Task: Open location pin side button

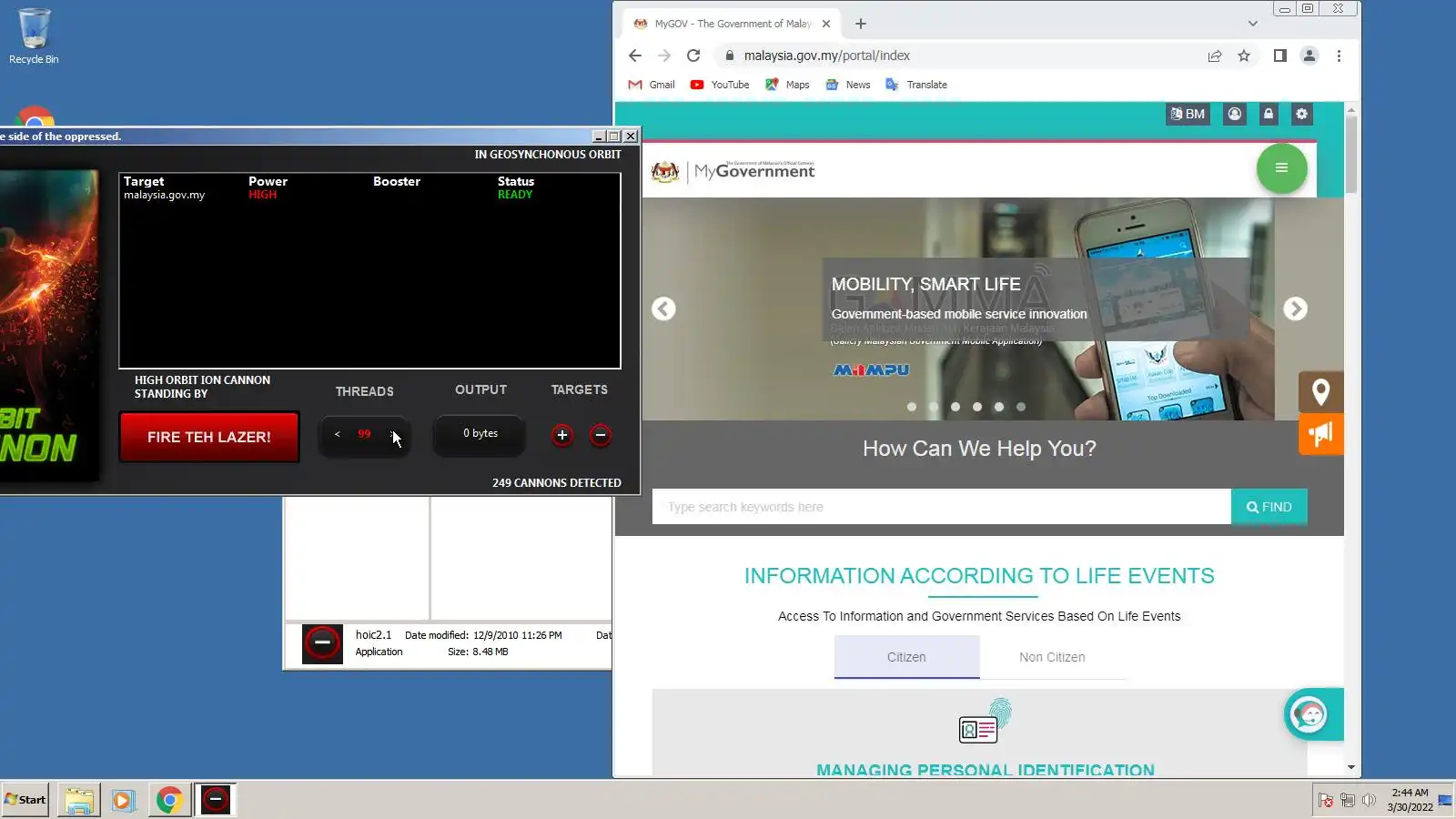Action: [x=1321, y=392]
